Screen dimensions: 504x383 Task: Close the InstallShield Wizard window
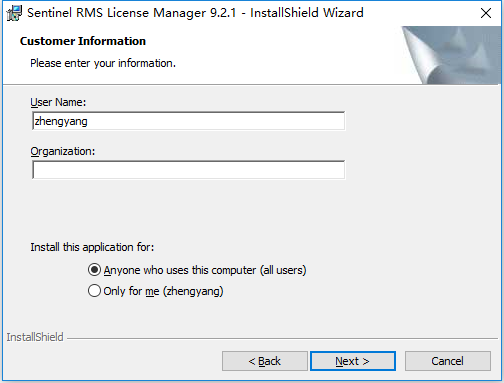[x=486, y=13]
